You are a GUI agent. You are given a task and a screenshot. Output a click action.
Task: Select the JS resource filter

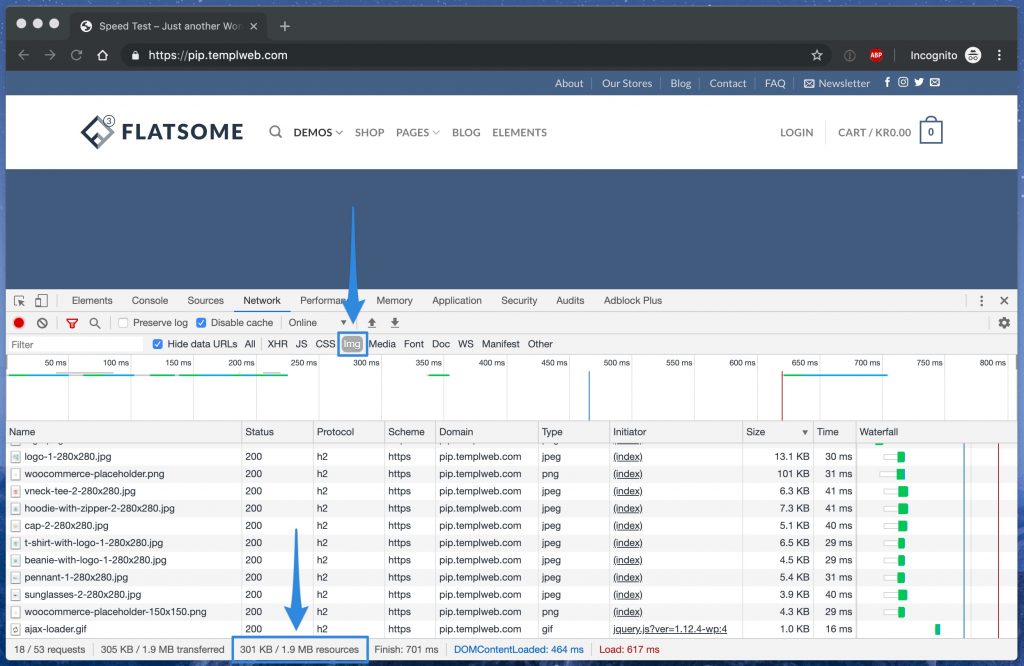coord(301,344)
